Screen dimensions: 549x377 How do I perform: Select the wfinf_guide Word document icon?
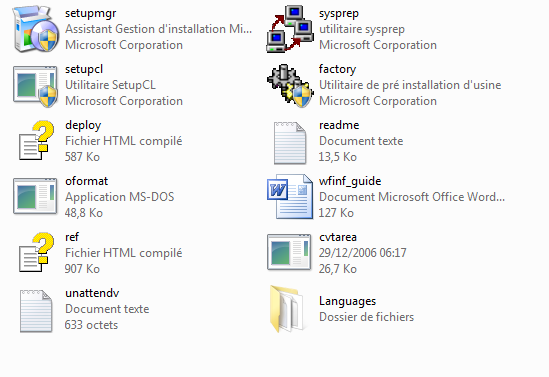(x=290, y=196)
